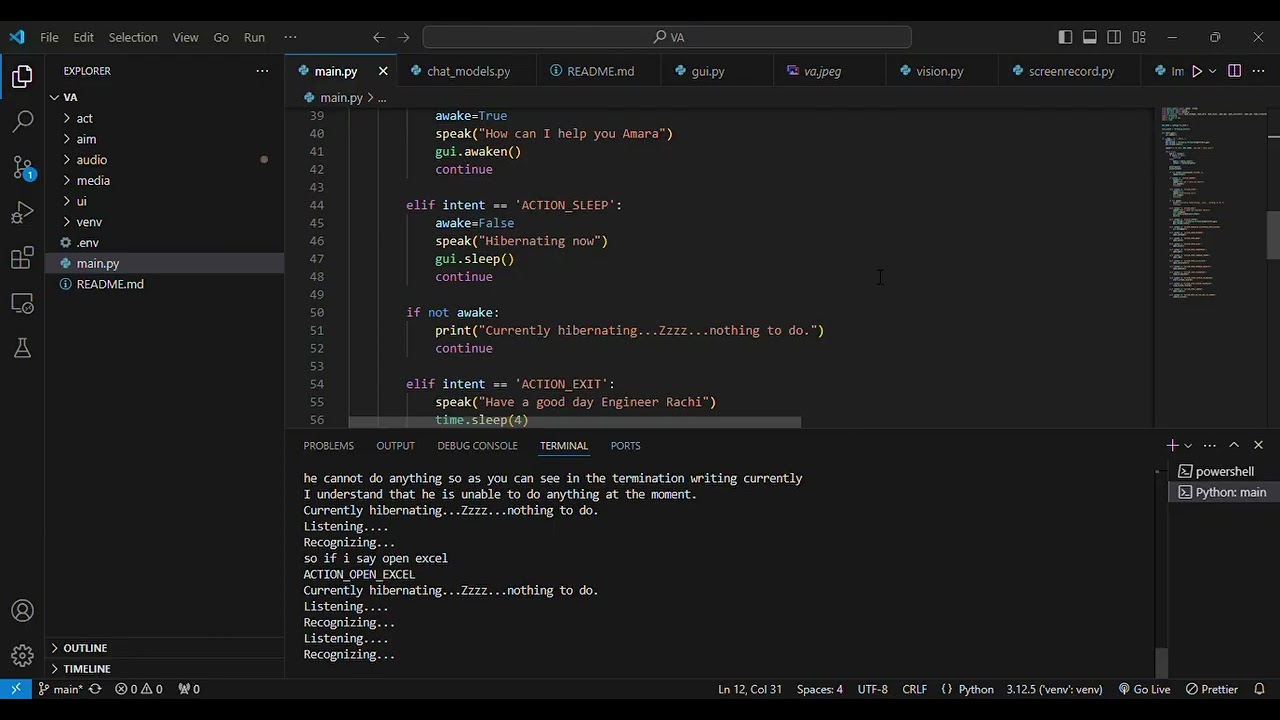Expand the OUTLINE section
The image size is (1280, 720).
pos(85,648)
